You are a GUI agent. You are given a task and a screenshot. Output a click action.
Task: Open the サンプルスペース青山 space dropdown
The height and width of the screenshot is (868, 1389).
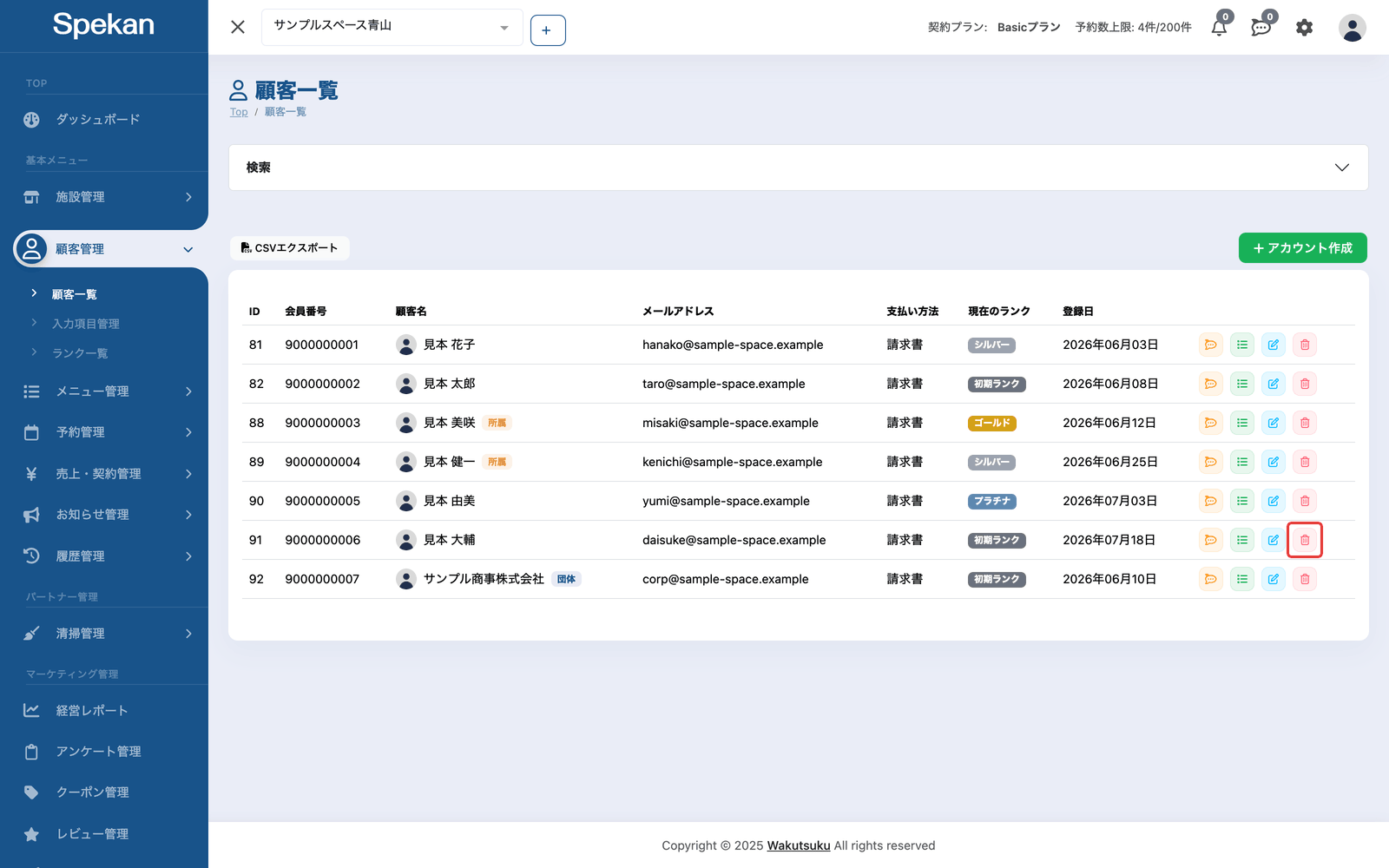392,27
